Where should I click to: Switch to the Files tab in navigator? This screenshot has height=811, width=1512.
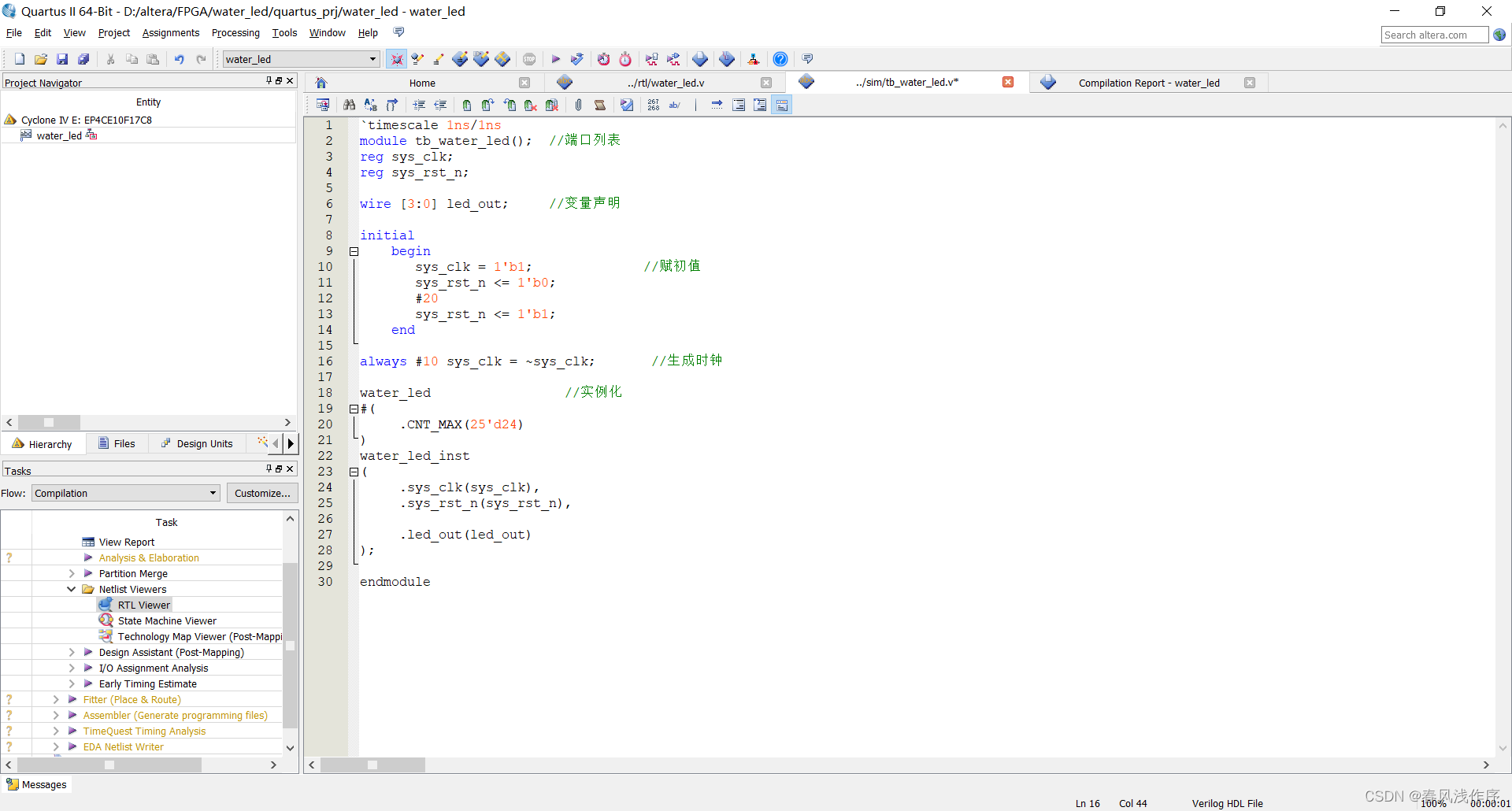click(117, 444)
